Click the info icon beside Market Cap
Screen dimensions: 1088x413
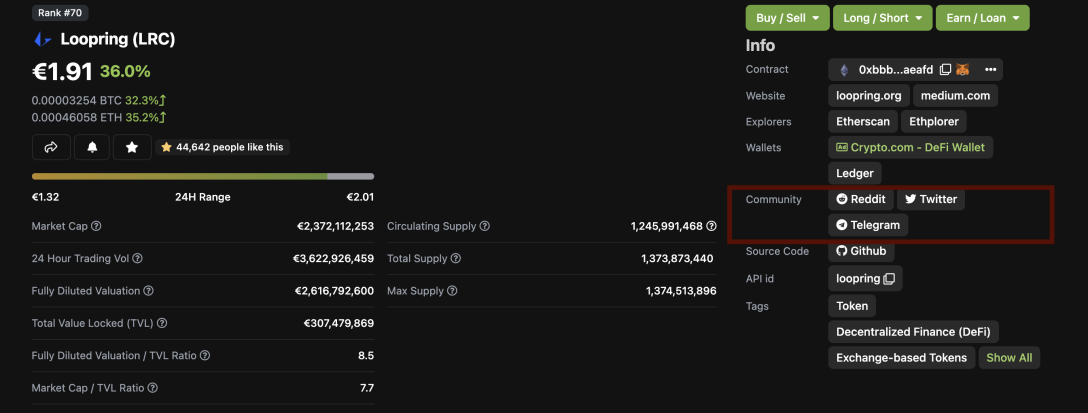pyautogui.click(x=96, y=226)
